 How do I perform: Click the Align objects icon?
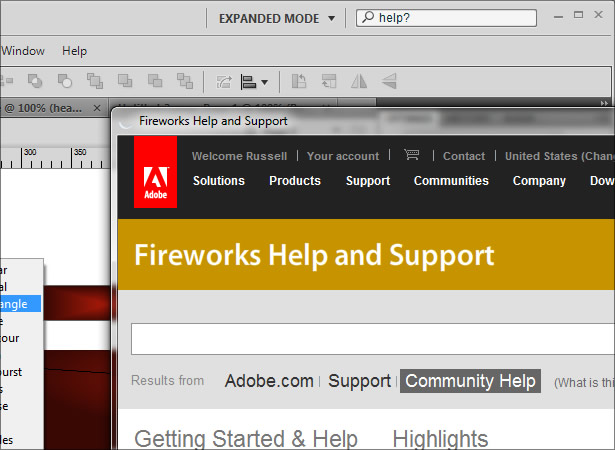(248, 82)
